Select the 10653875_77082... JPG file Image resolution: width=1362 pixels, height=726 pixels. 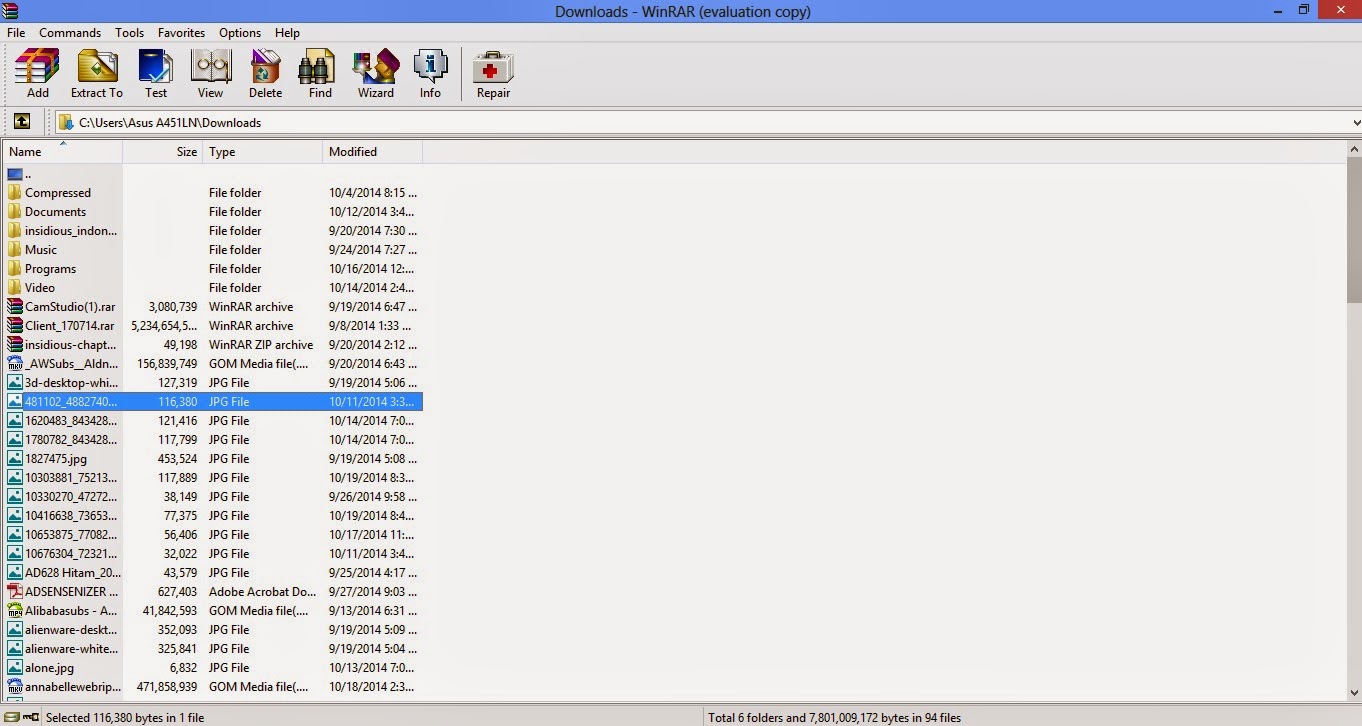pos(213,535)
